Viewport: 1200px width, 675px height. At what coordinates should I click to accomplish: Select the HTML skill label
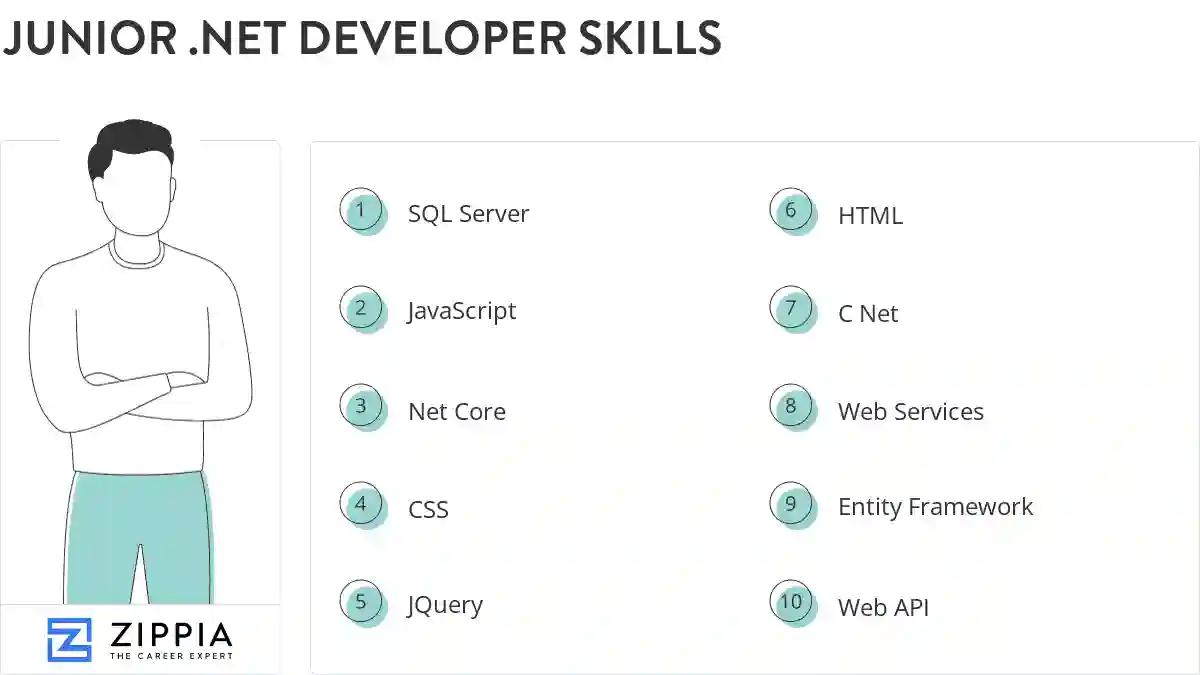[867, 214]
